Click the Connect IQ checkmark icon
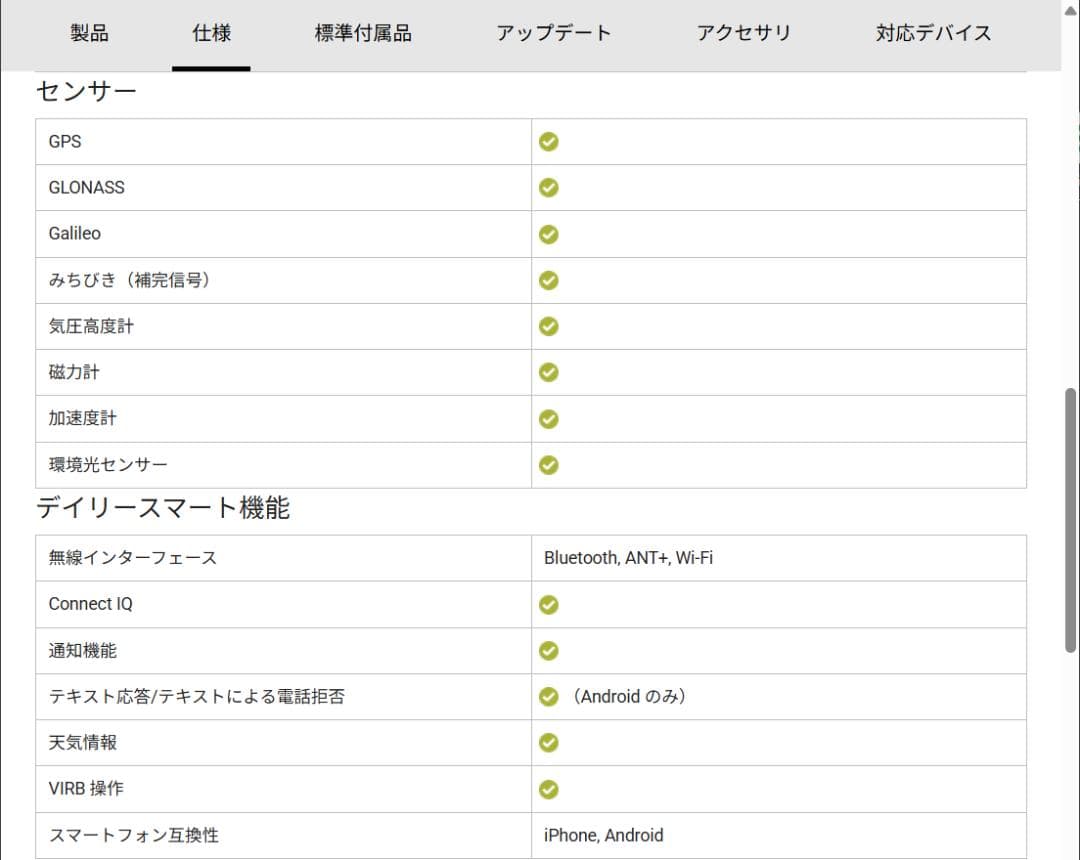This screenshot has height=860, width=1080. click(x=548, y=605)
